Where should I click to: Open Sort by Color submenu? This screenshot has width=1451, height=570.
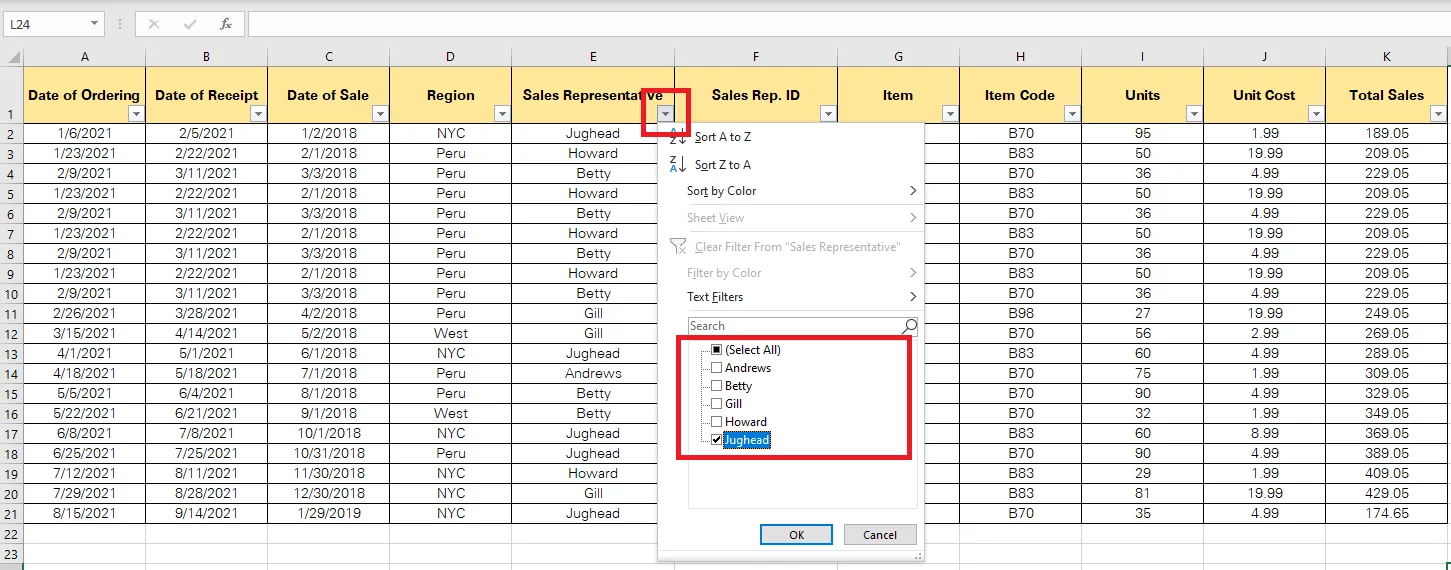click(790, 191)
